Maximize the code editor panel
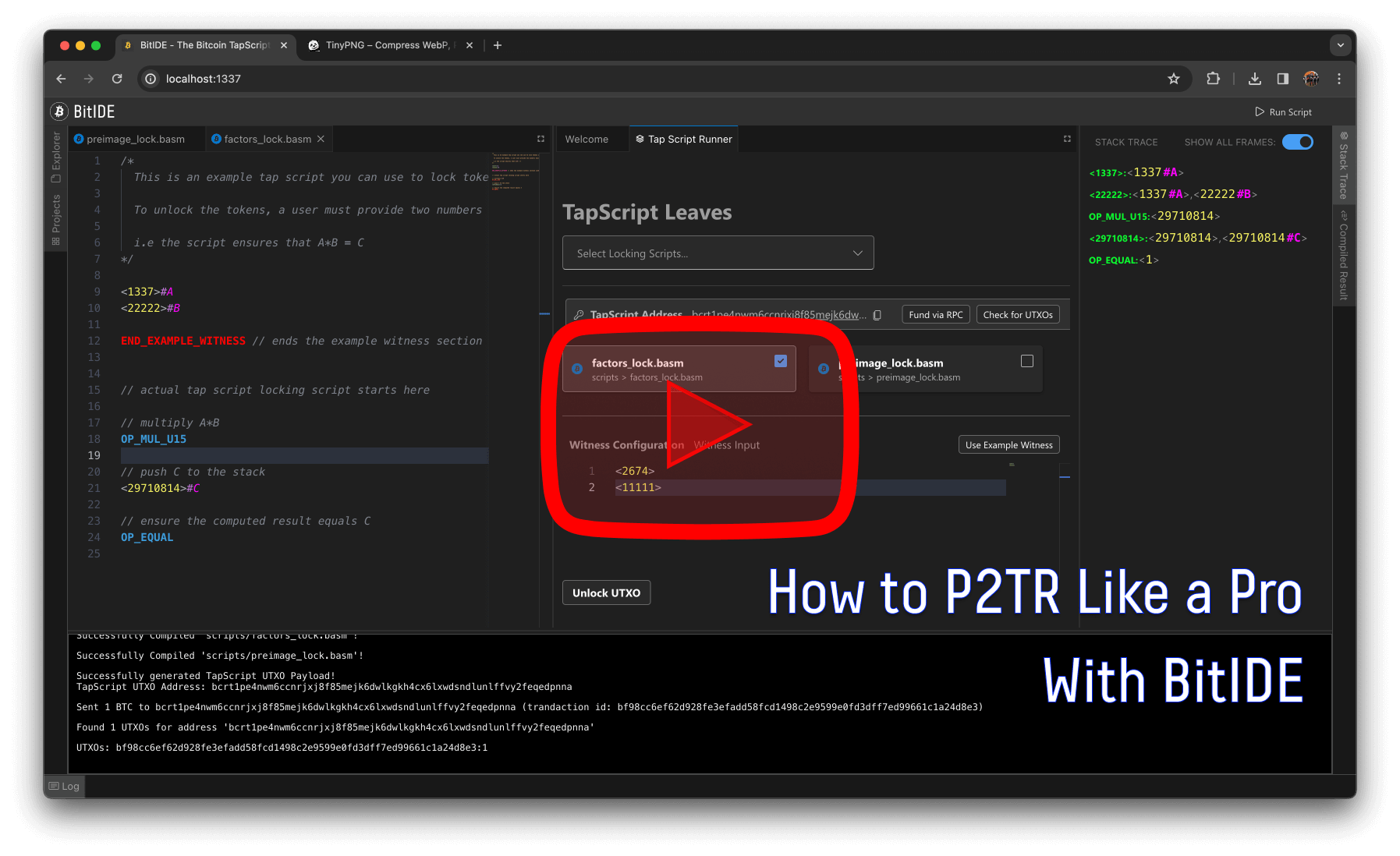 point(541,139)
